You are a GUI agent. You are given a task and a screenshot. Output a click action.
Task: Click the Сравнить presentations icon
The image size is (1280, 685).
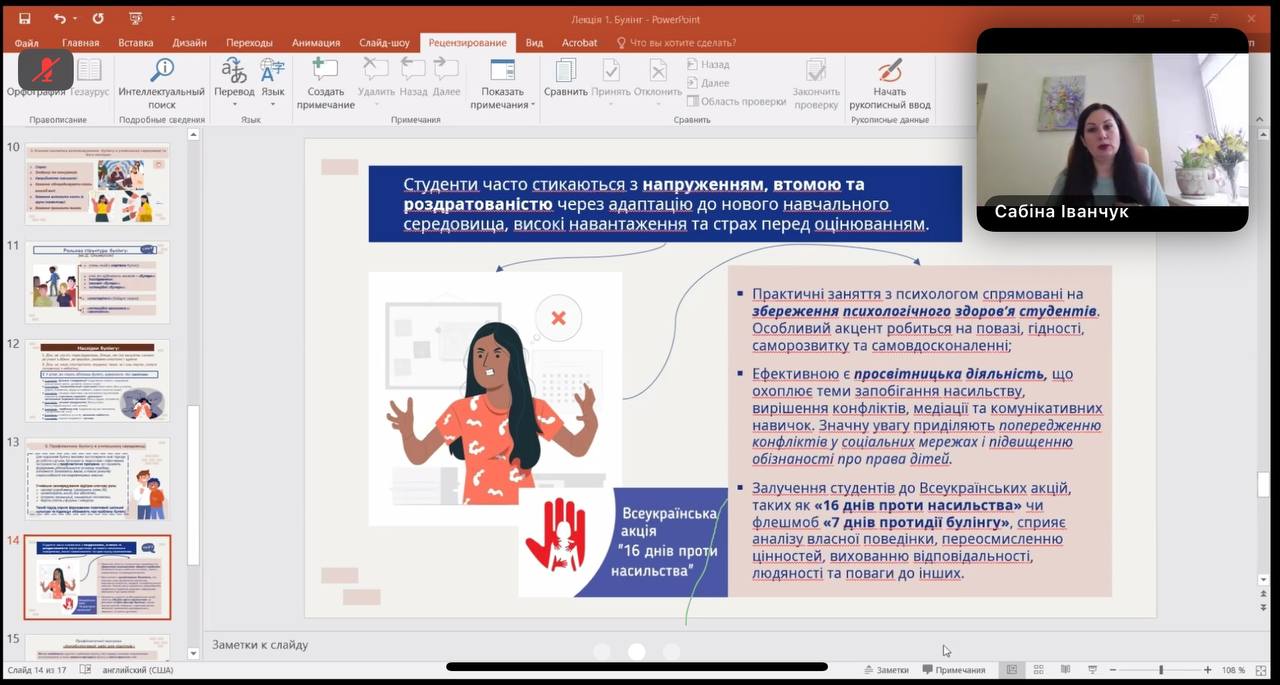pos(565,72)
